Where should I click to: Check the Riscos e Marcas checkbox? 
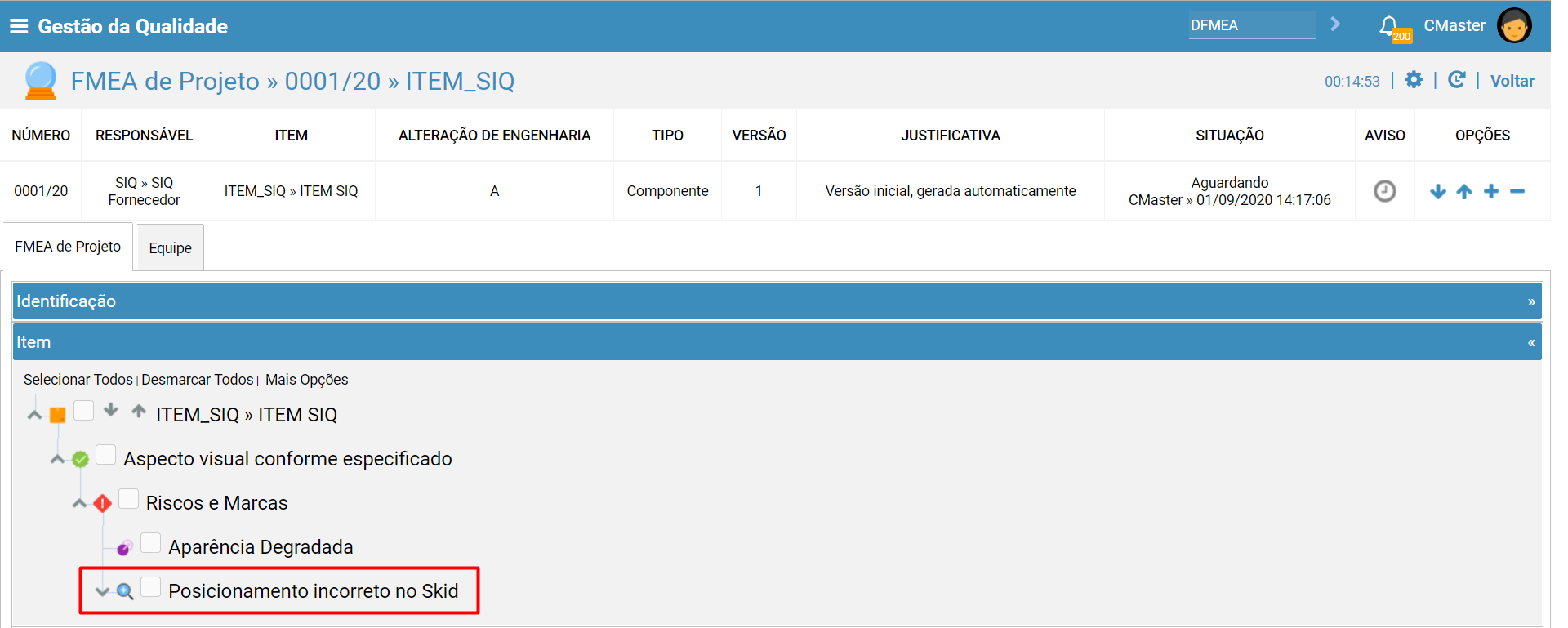(x=128, y=498)
